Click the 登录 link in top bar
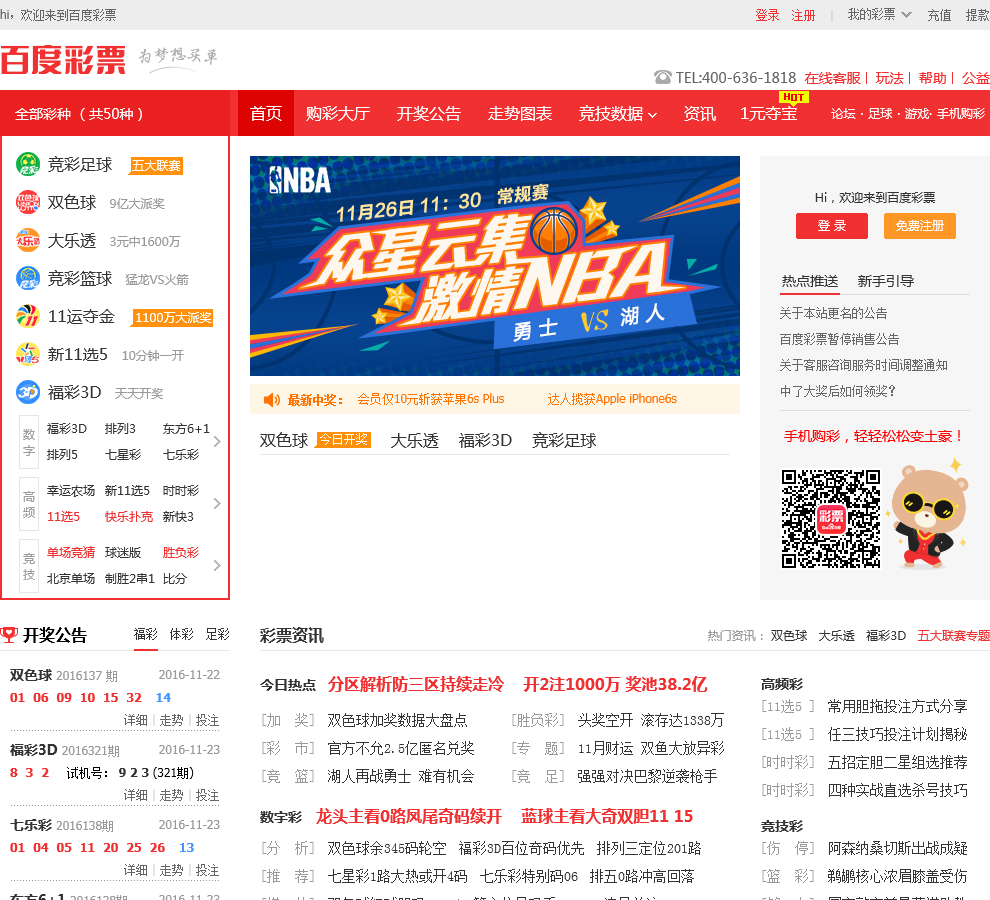The image size is (990, 900). click(767, 15)
